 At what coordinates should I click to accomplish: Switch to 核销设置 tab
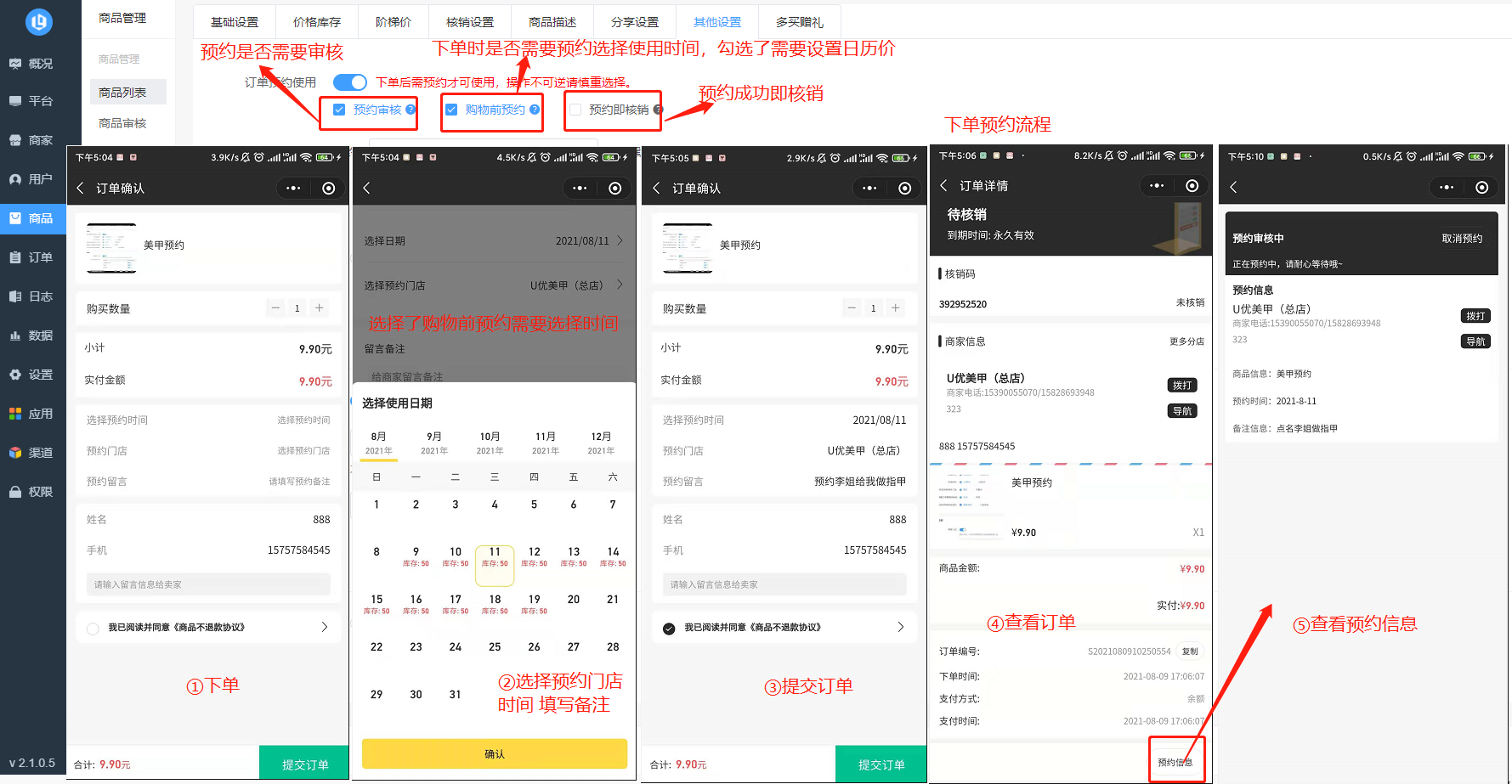(x=470, y=22)
